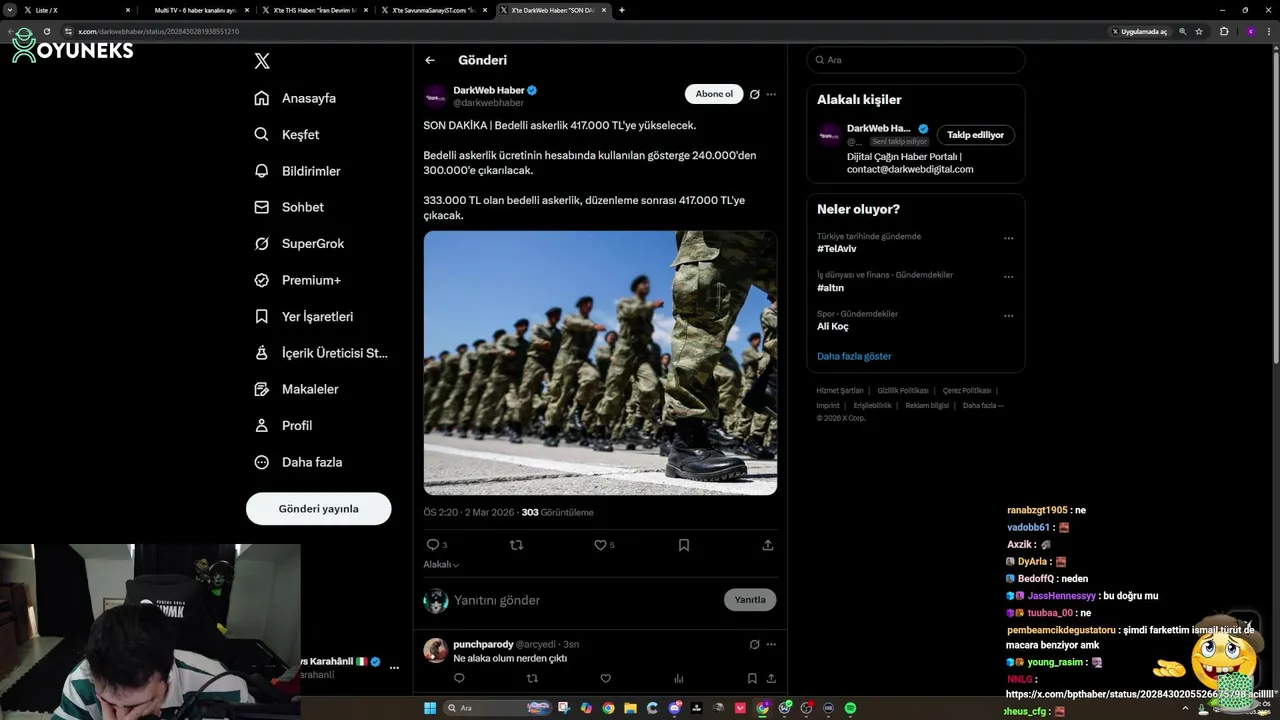Open the Ali Koç trend
The height and width of the screenshot is (720, 1280).
coord(833,326)
